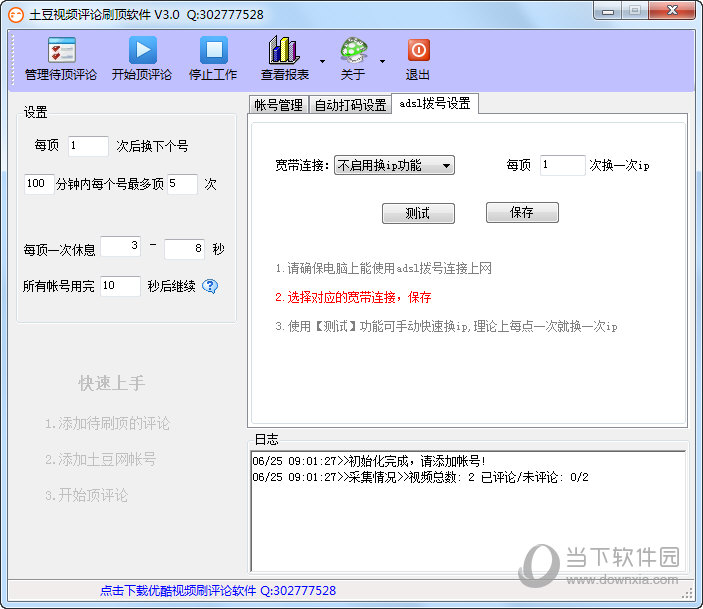Expand dropdown arrow next to 关于
Image resolution: width=703 pixels, height=609 pixels.
pyautogui.click(x=382, y=61)
